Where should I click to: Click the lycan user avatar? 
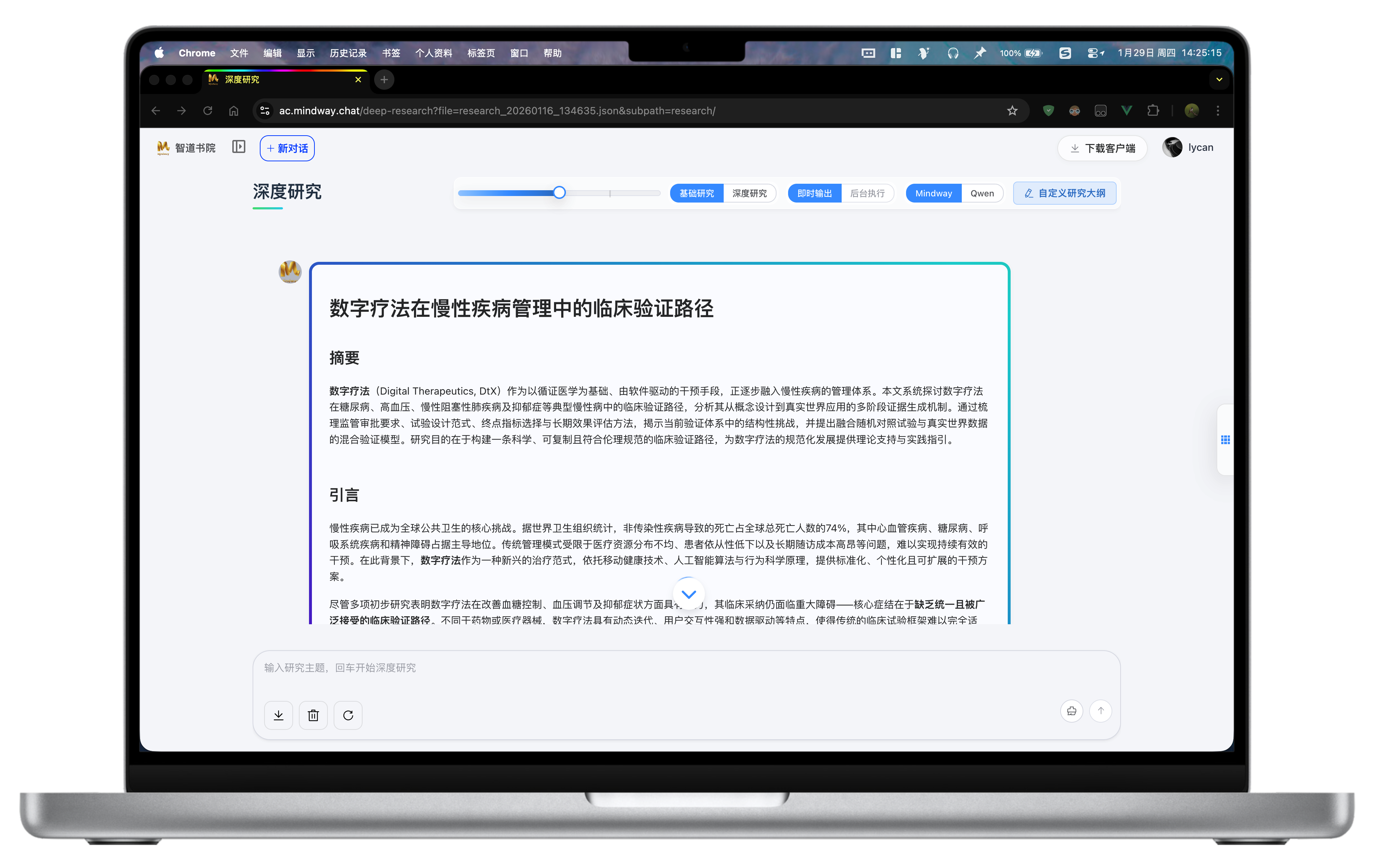coord(1172,147)
